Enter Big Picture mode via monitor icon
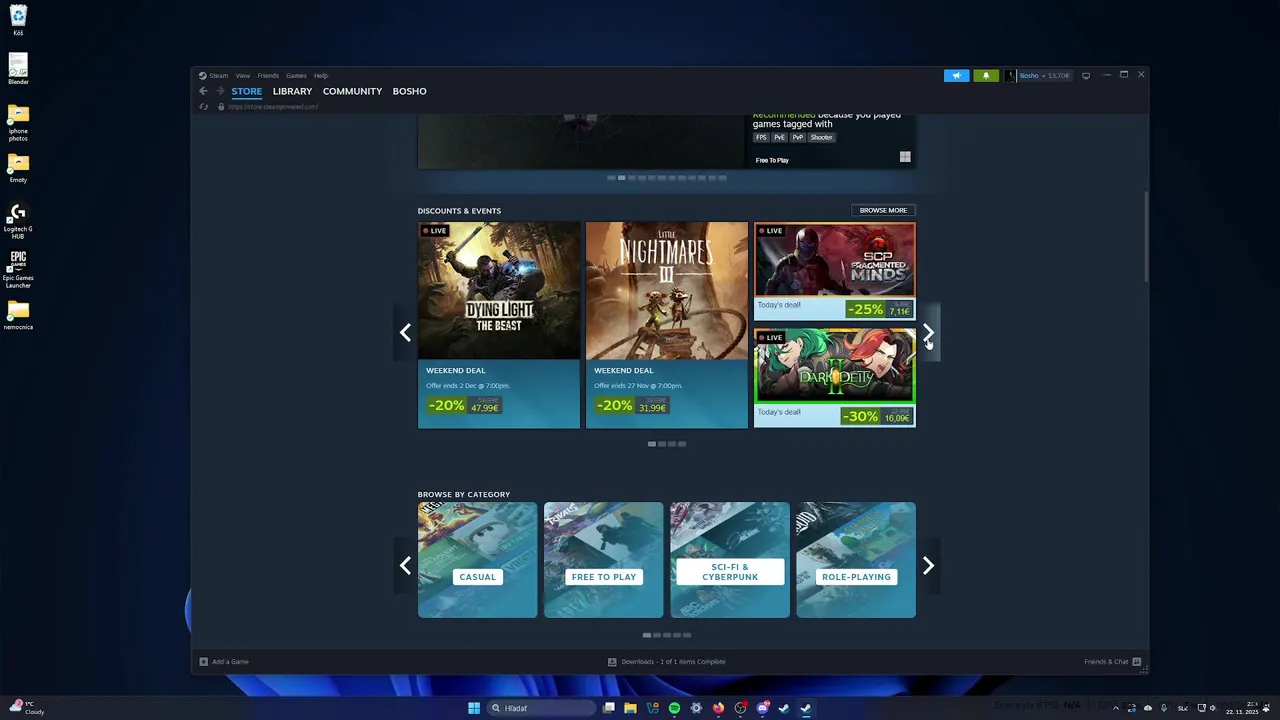This screenshot has height=720, width=1280. point(1086,75)
